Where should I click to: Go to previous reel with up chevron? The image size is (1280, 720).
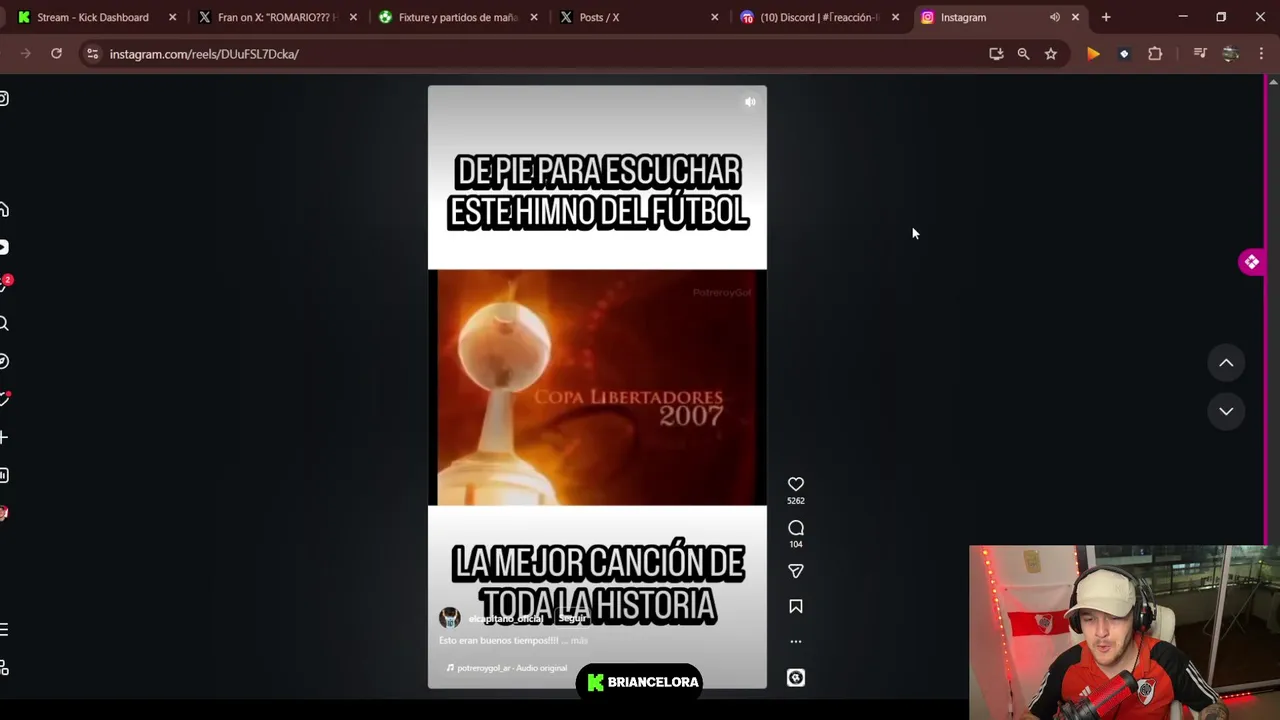[1226, 363]
